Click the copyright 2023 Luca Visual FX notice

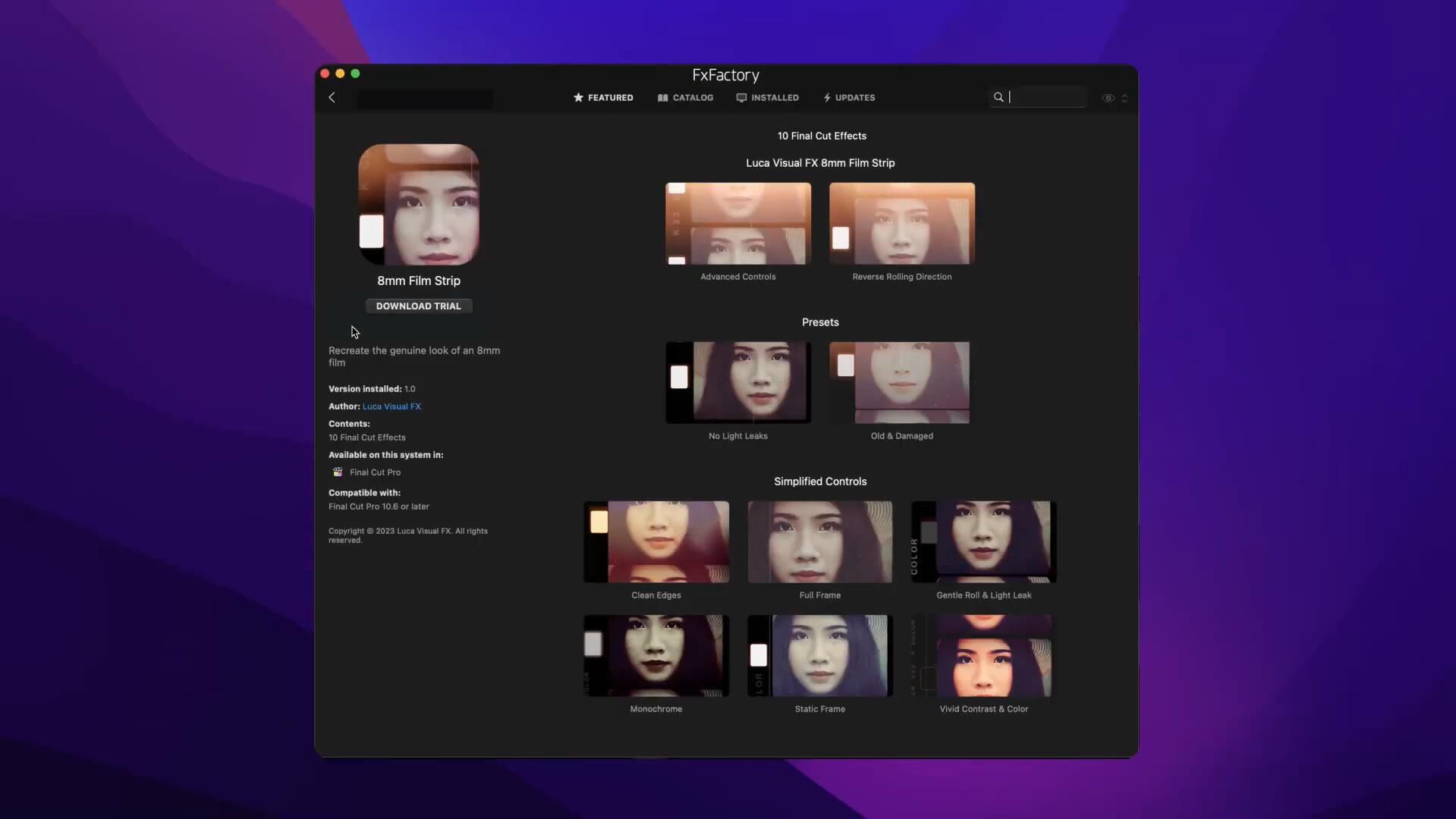pos(408,535)
